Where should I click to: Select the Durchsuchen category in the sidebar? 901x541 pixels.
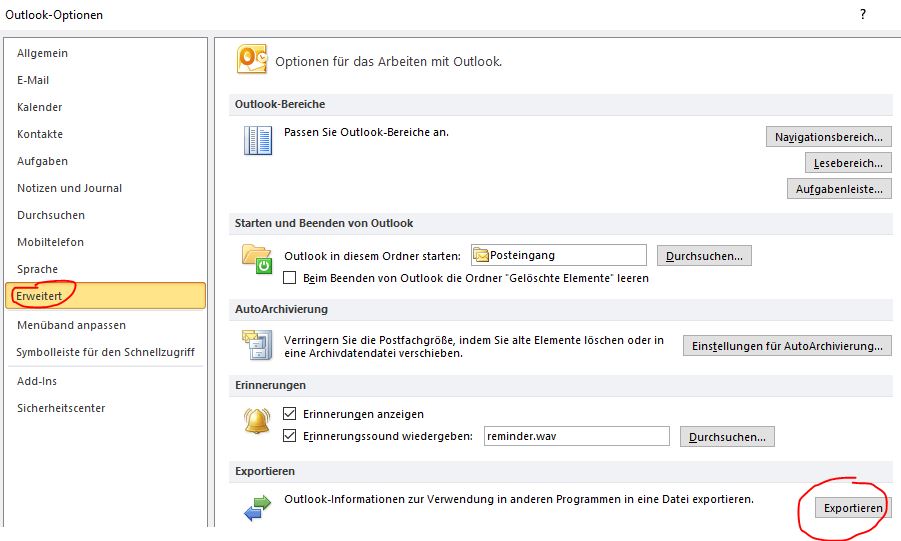click(x=51, y=215)
